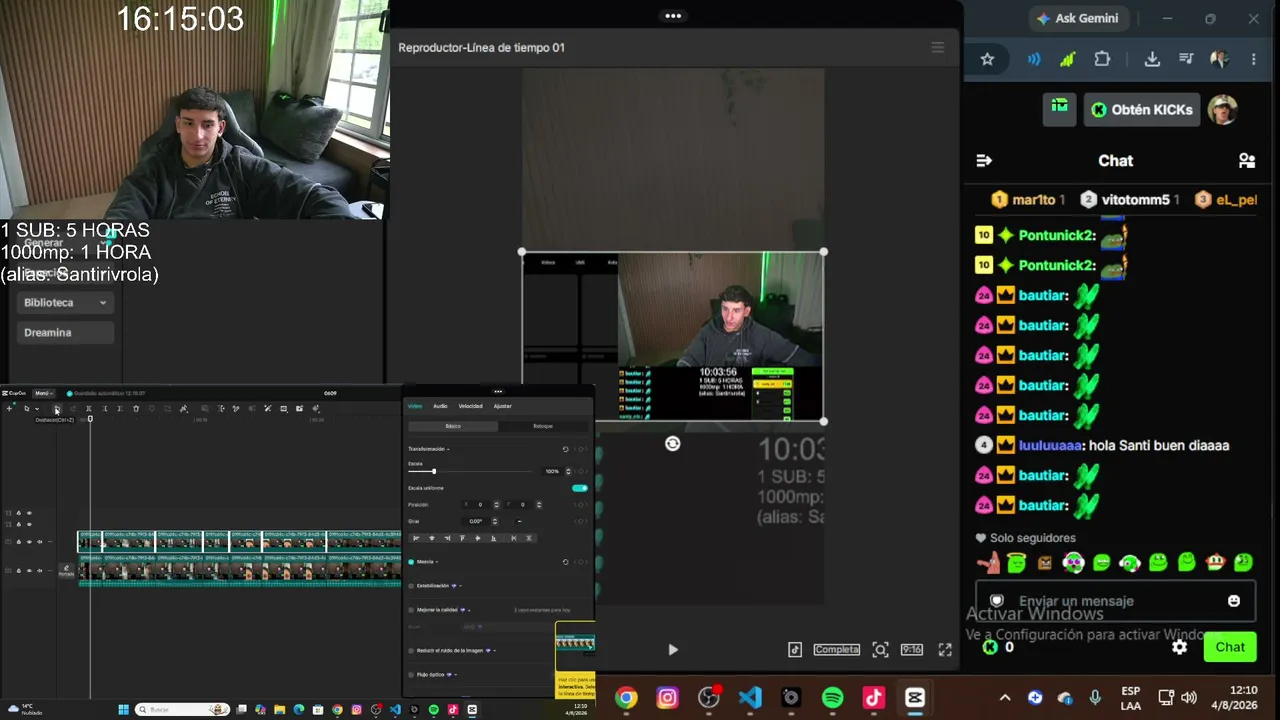Image resolution: width=1280 pixels, height=720 pixels.
Task: Open the Completa quality selector in the player
Action: point(836,649)
